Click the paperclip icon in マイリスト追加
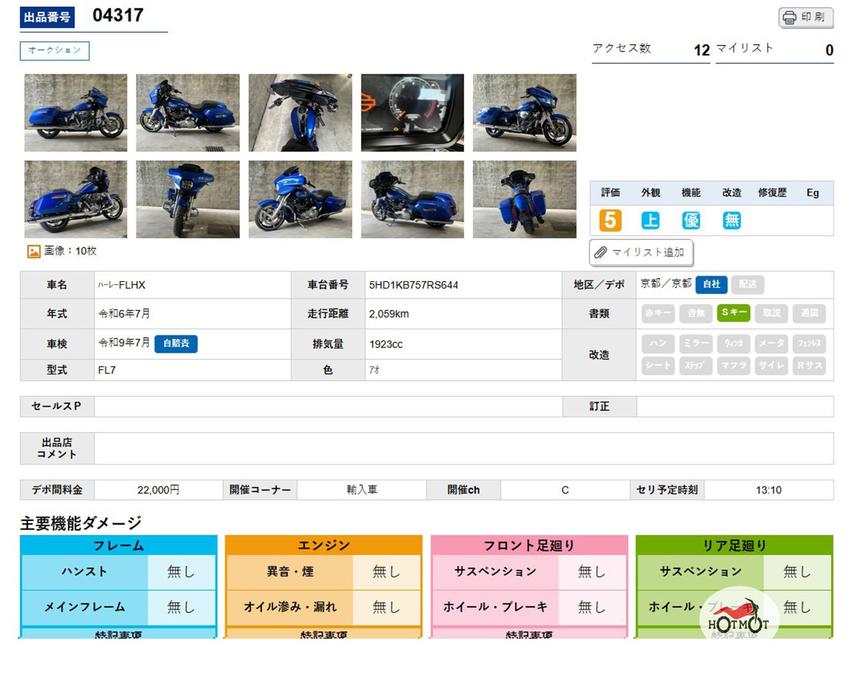 (x=601, y=253)
